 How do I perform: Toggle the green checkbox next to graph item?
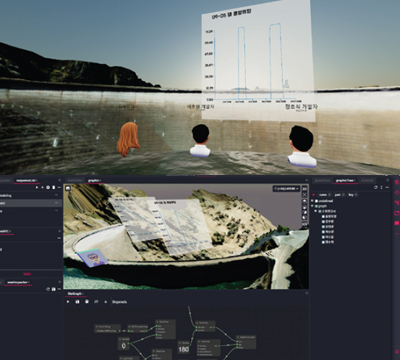point(316,206)
